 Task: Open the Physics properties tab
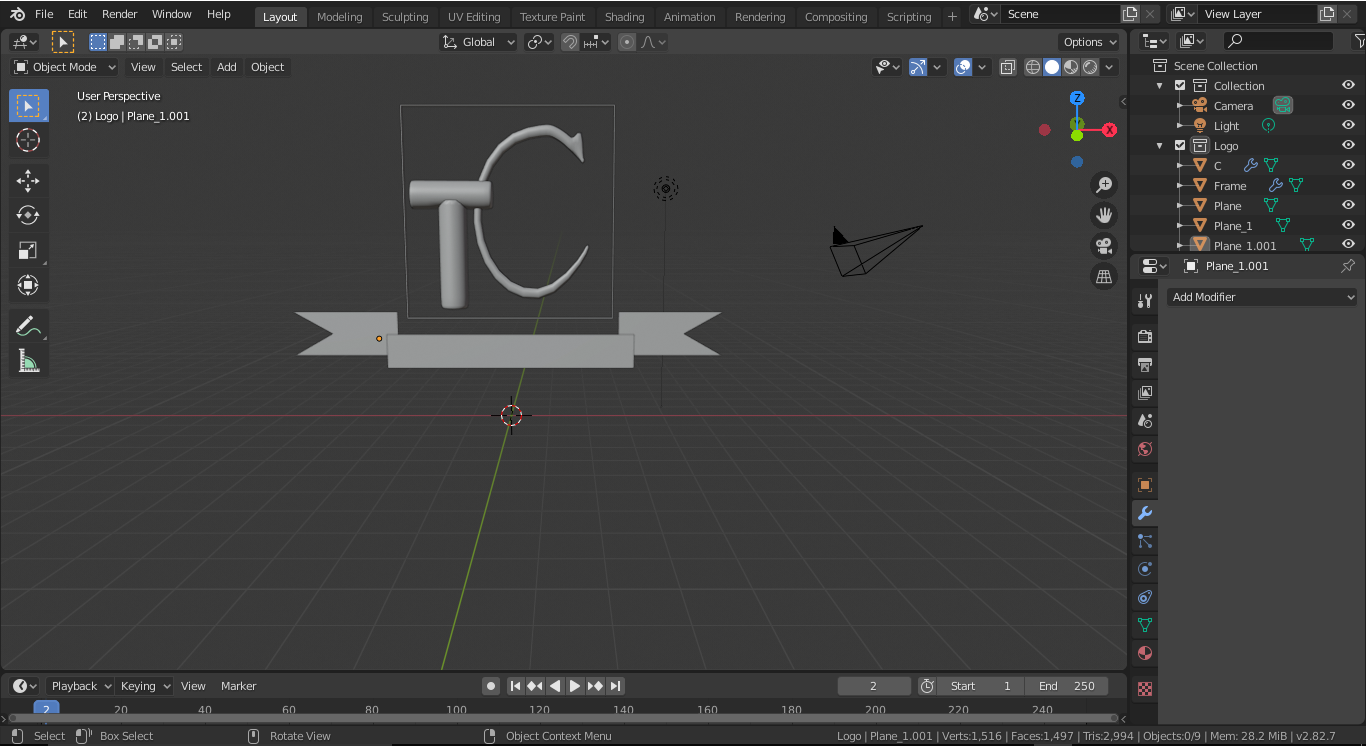1145,569
